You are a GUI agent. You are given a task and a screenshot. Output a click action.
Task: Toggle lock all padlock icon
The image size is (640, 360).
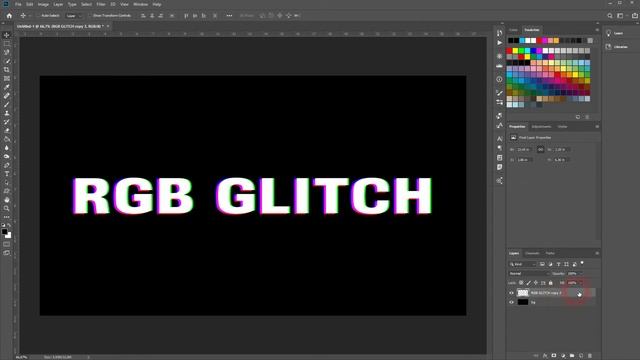click(551, 282)
